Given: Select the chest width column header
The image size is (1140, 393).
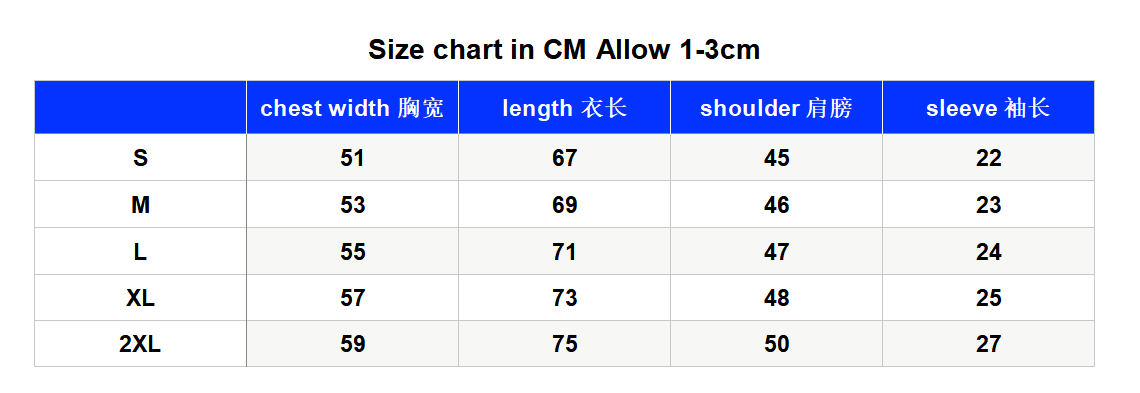Looking at the screenshot, I should tap(353, 108).
